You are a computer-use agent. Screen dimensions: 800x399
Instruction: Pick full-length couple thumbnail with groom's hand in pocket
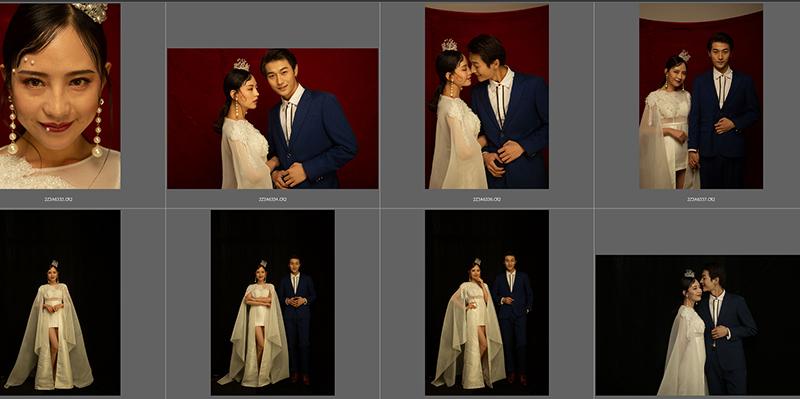487,303
